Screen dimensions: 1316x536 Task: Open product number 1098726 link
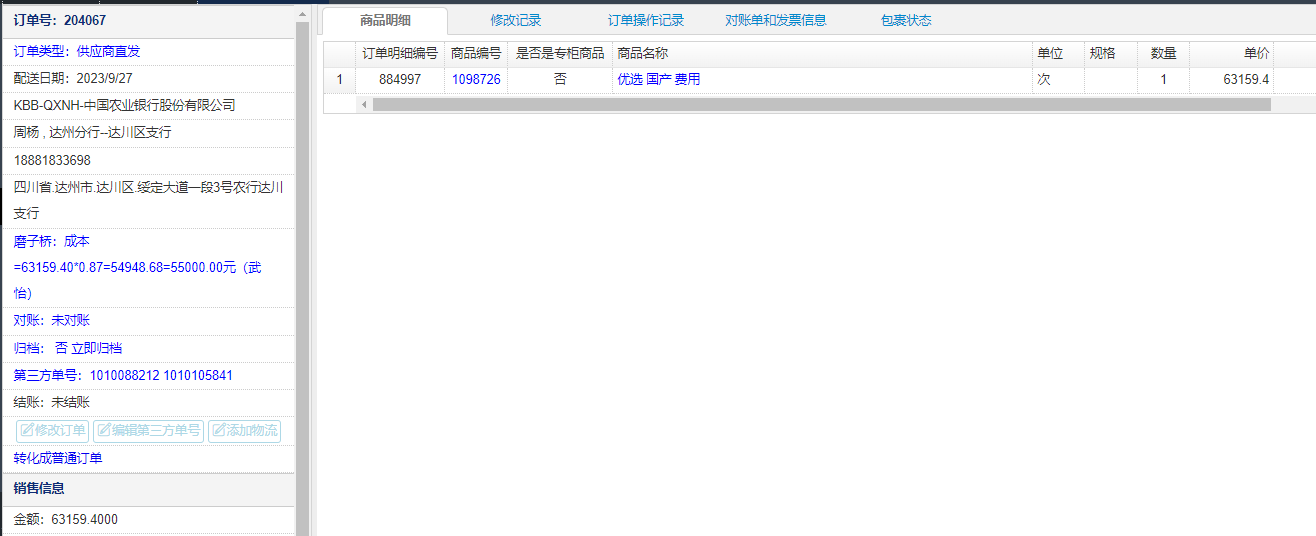pyautogui.click(x=476, y=79)
